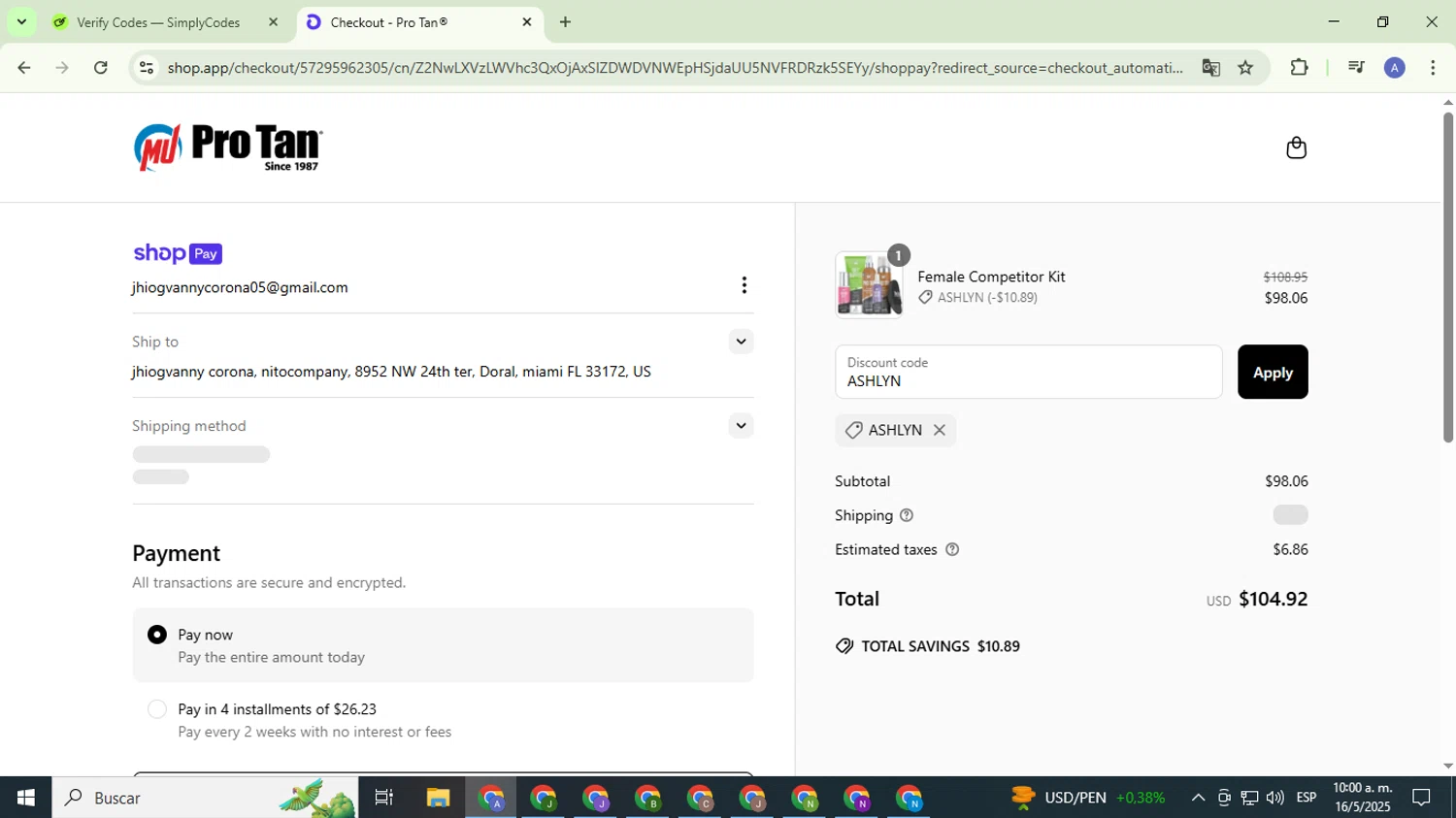
Task: Reload the checkout page
Action: click(x=101, y=68)
